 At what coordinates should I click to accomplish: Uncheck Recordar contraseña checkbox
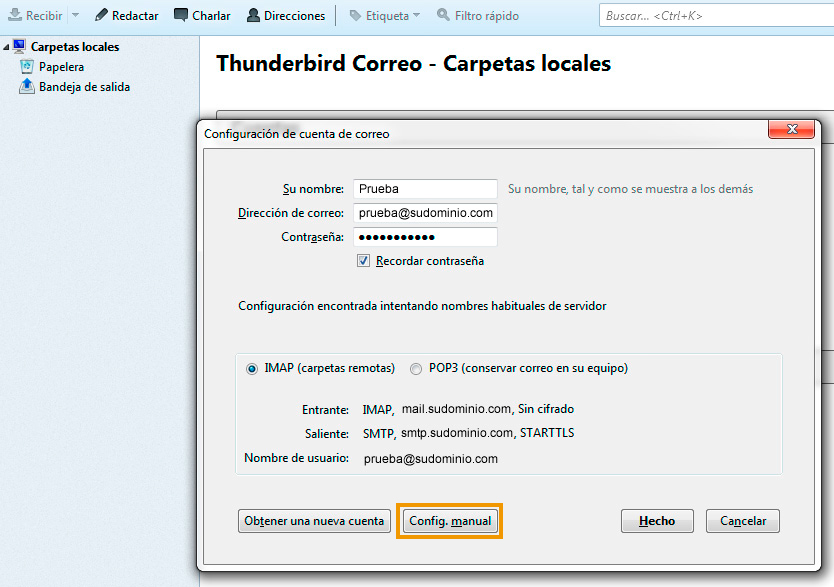tap(363, 261)
